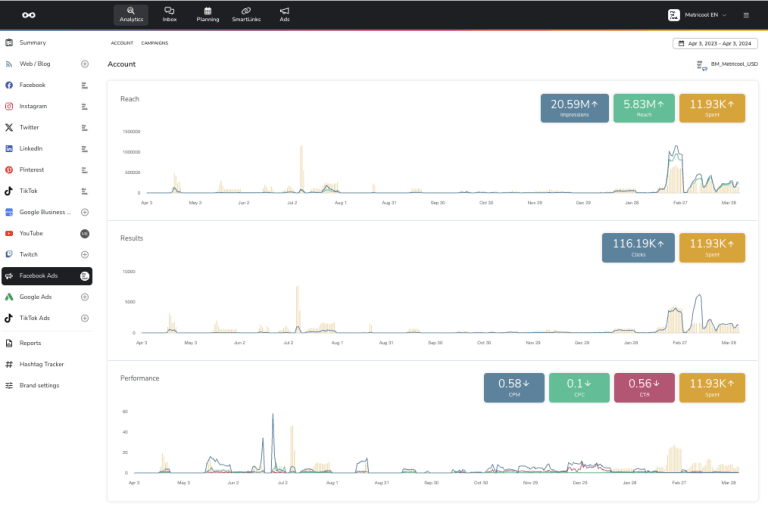Open the Inbox section in top navigation
This screenshot has width=768, height=507.
(x=169, y=14)
